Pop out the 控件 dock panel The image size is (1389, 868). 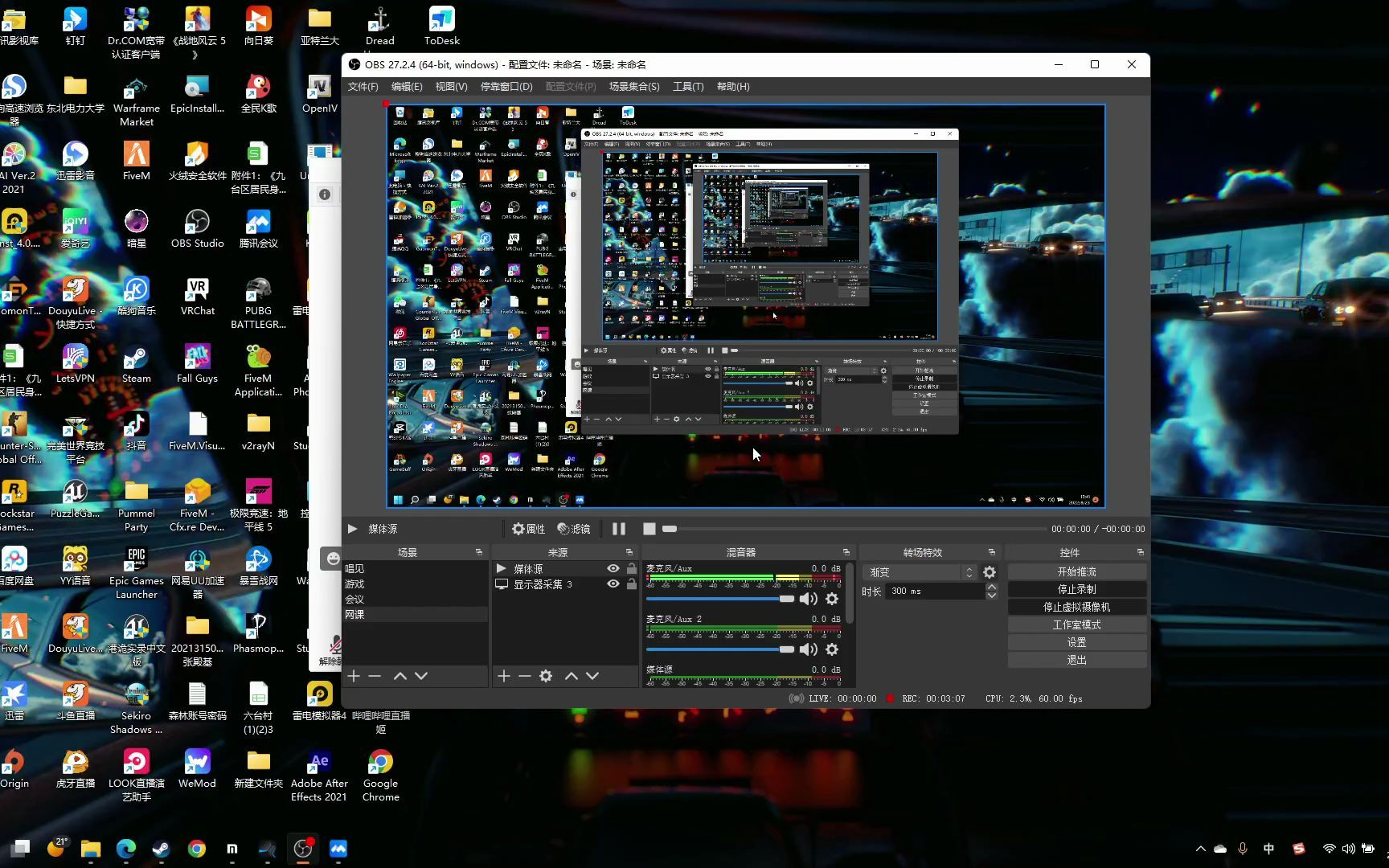1141,552
